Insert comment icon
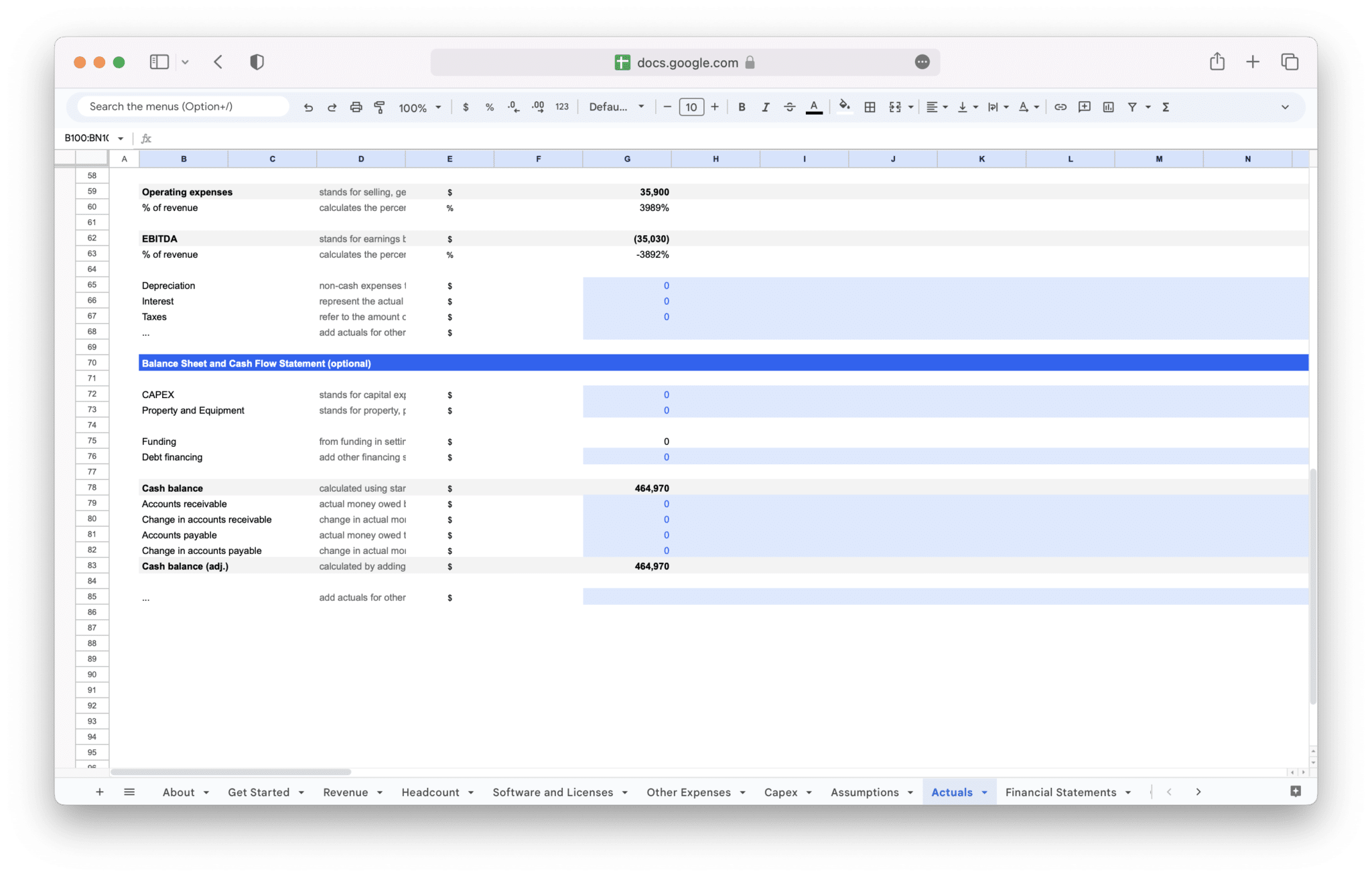This screenshot has height=877, width=1372. coord(1085,107)
